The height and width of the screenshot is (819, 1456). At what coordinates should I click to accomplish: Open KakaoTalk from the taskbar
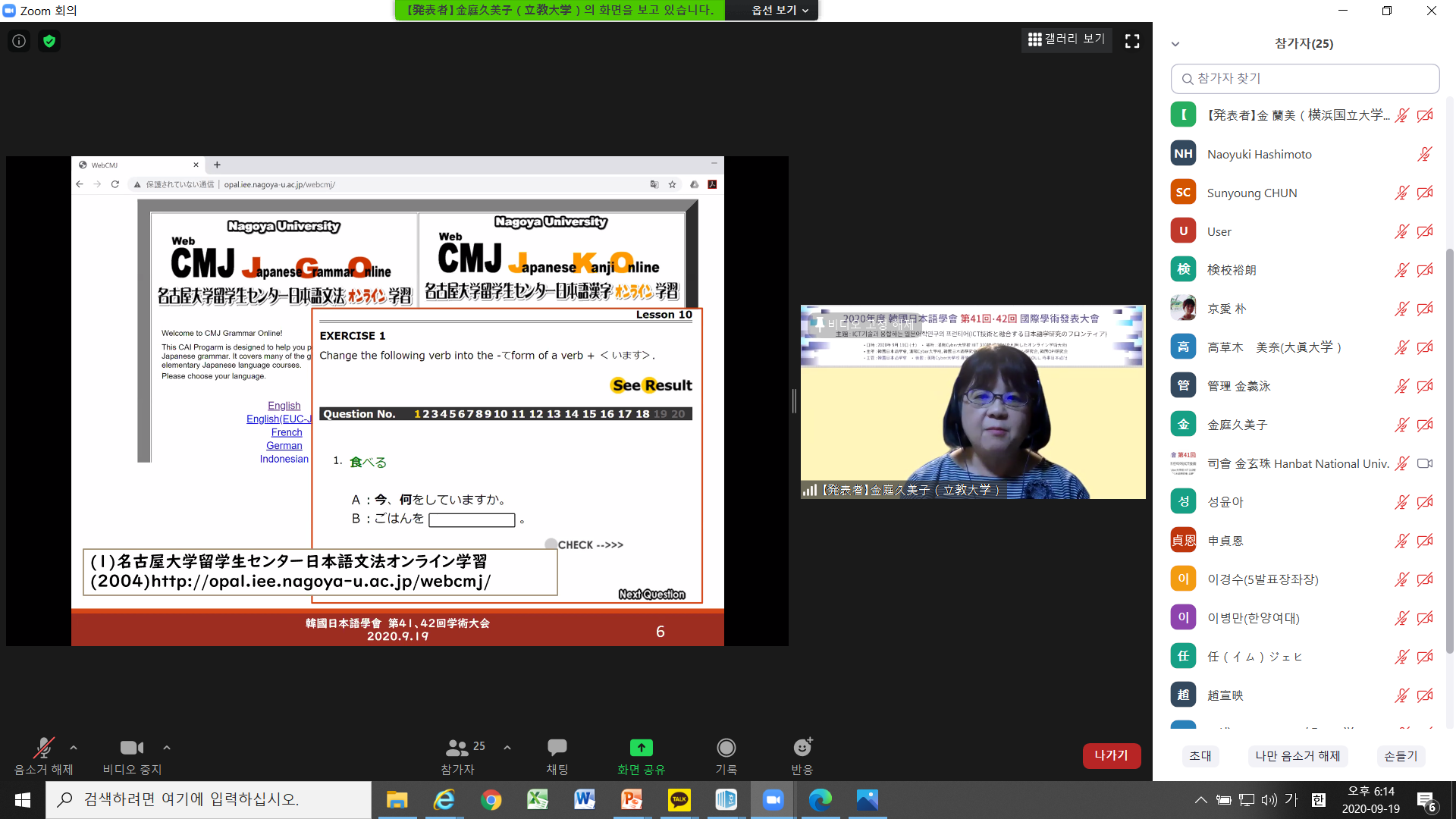pyautogui.click(x=679, y=800)
